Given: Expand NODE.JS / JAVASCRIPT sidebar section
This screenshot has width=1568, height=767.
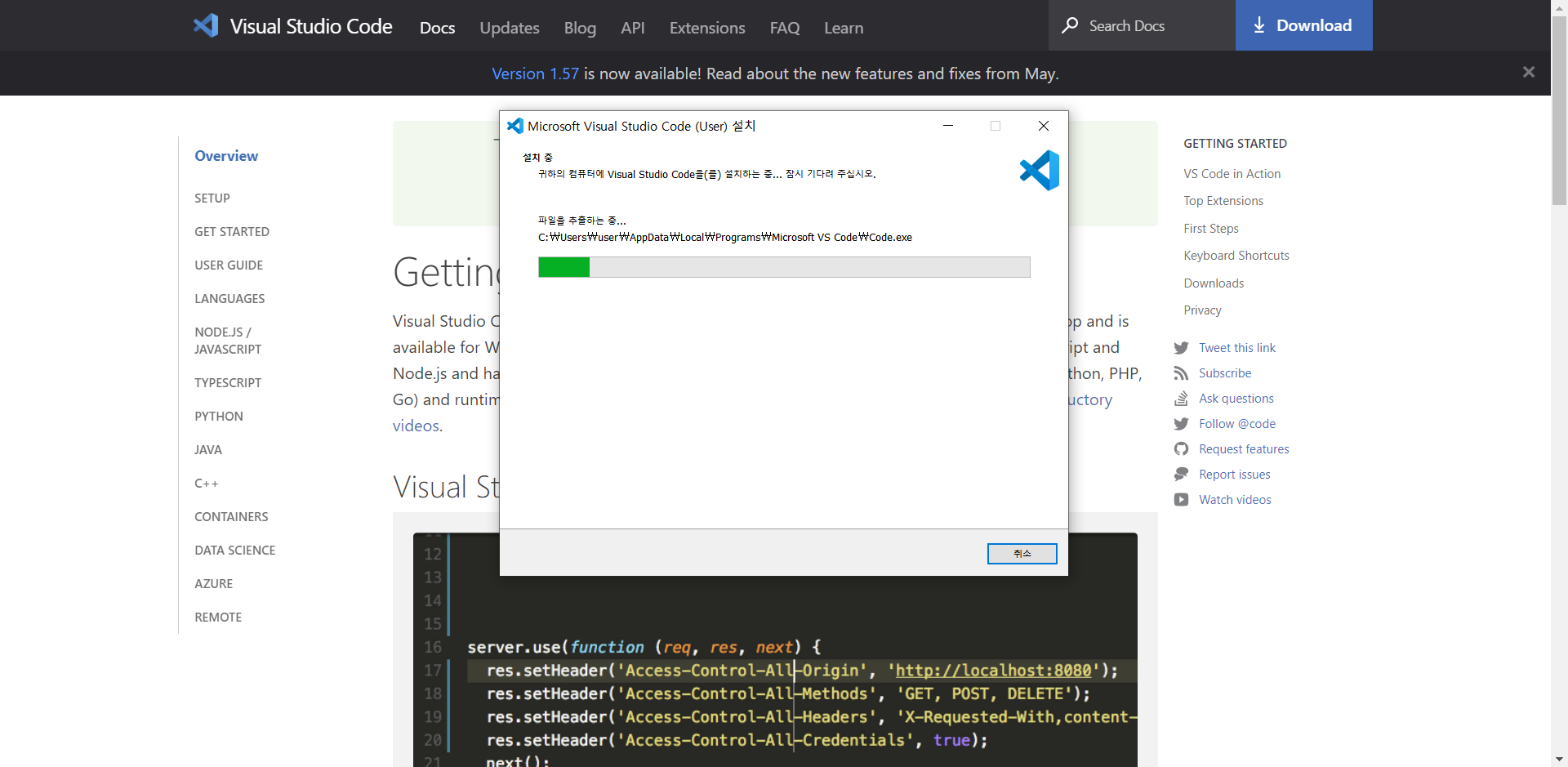Looking at the screenshot, I should click(228, 341).
